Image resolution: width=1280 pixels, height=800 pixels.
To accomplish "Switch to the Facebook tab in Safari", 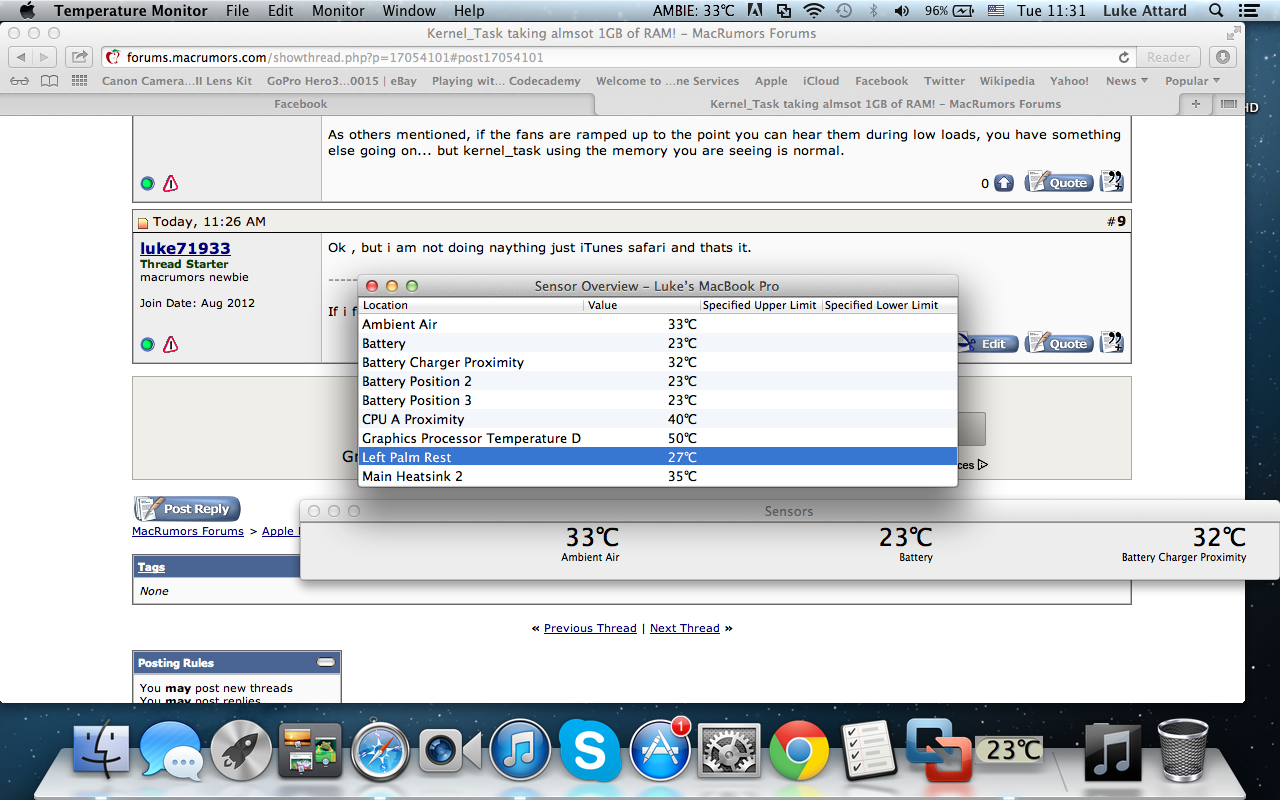I will [x=300, y=104].
